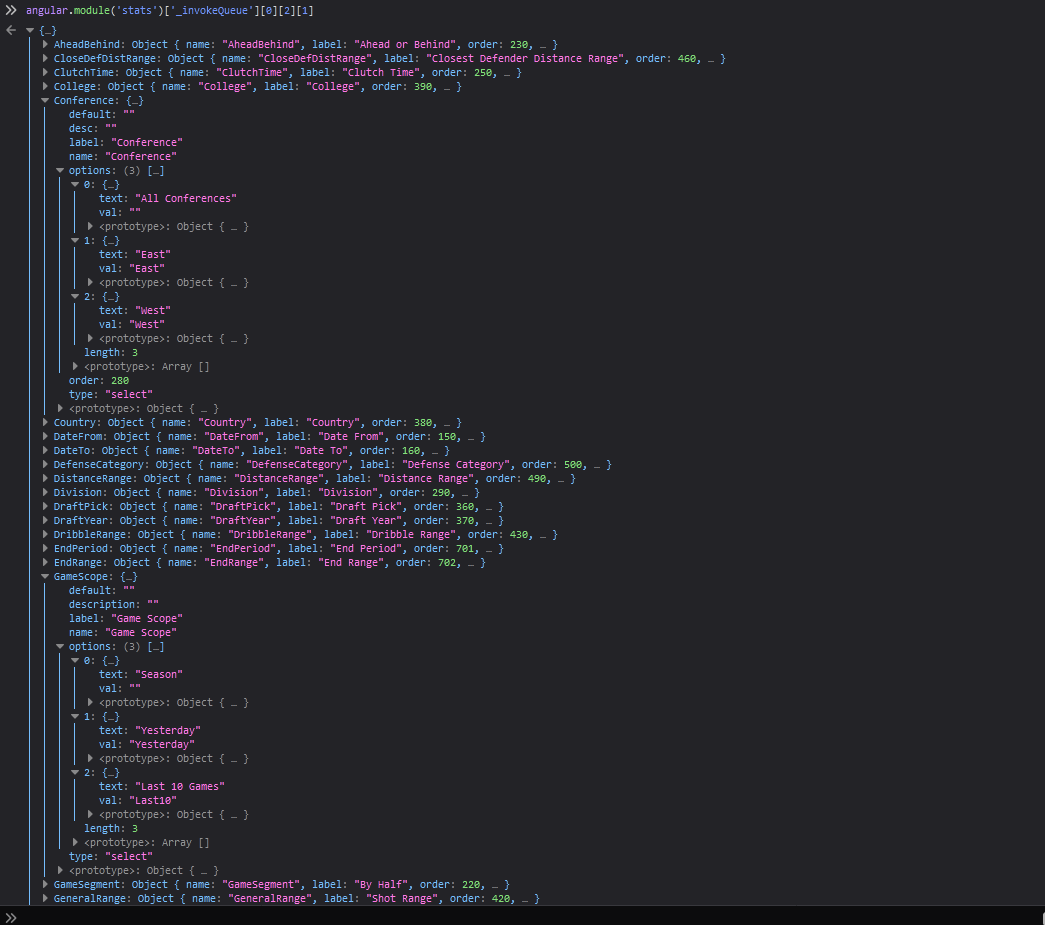The width and height of the screenshot is (1045, 925).
Task: Expand the College object row
Action: point(45,86)
